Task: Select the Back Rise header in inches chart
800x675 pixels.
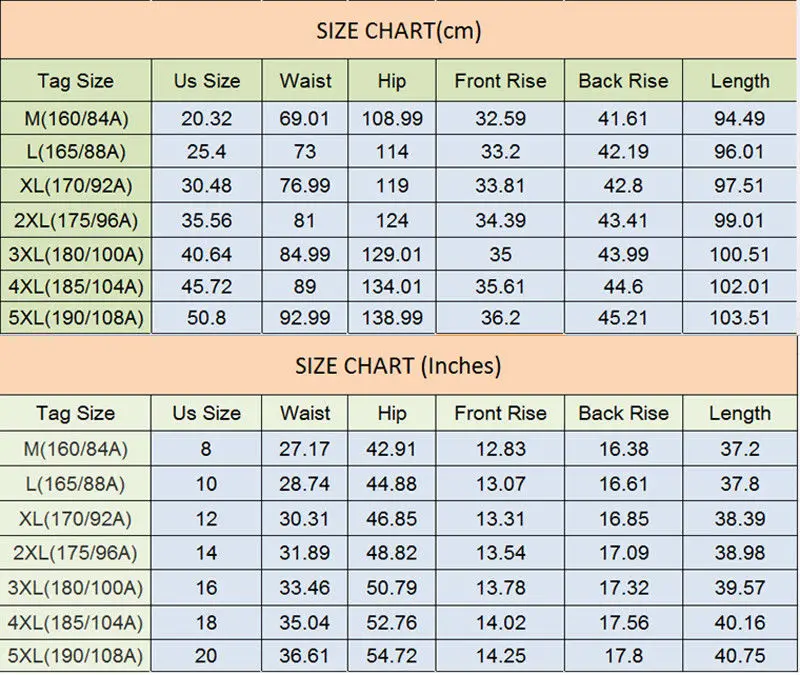Action: click(623, 413)
